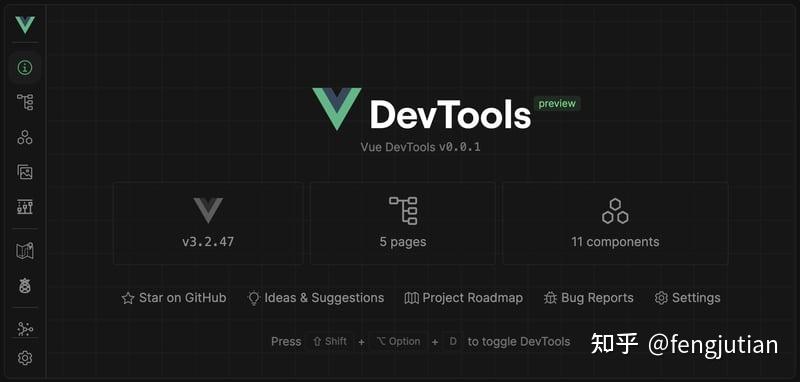Click the DevTools title logo
The height and width of the screenshot is (382, 800).
422,109
